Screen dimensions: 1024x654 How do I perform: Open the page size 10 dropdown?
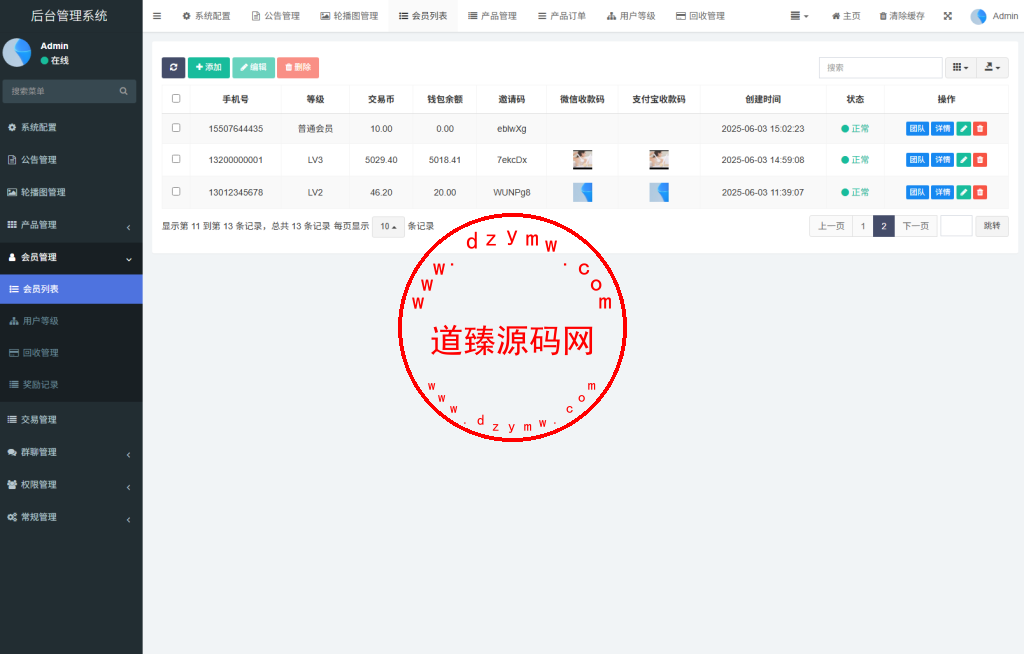(388, 226)
